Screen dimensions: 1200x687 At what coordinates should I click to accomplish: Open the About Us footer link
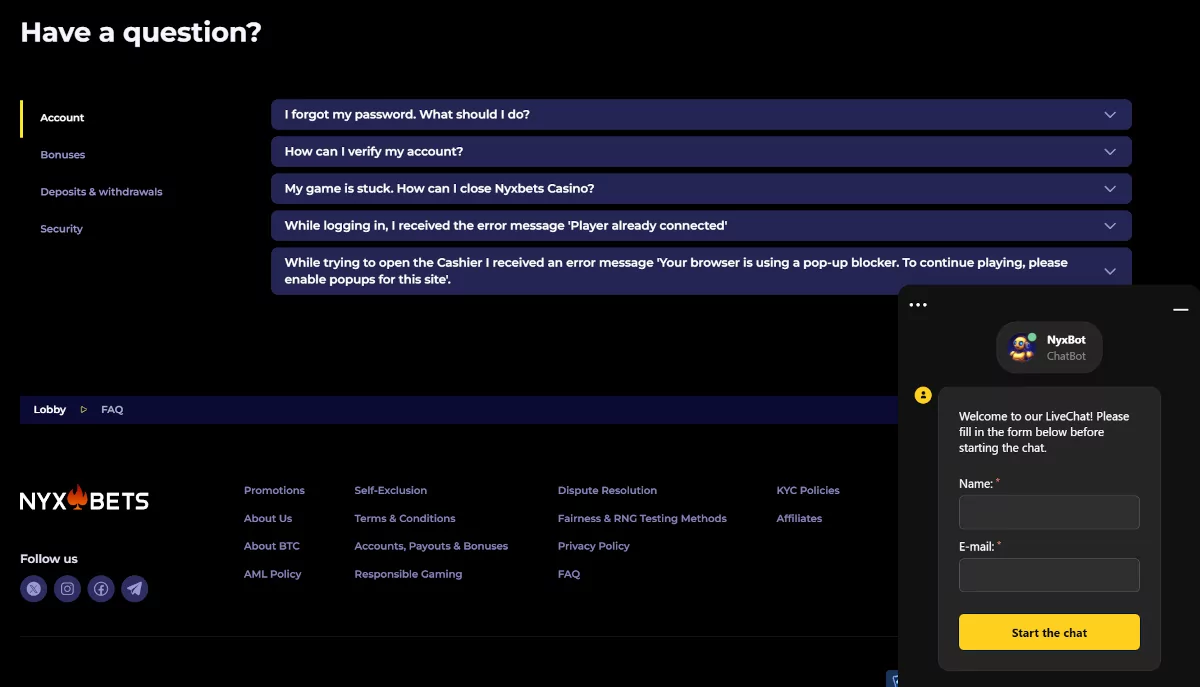point(268,519)
